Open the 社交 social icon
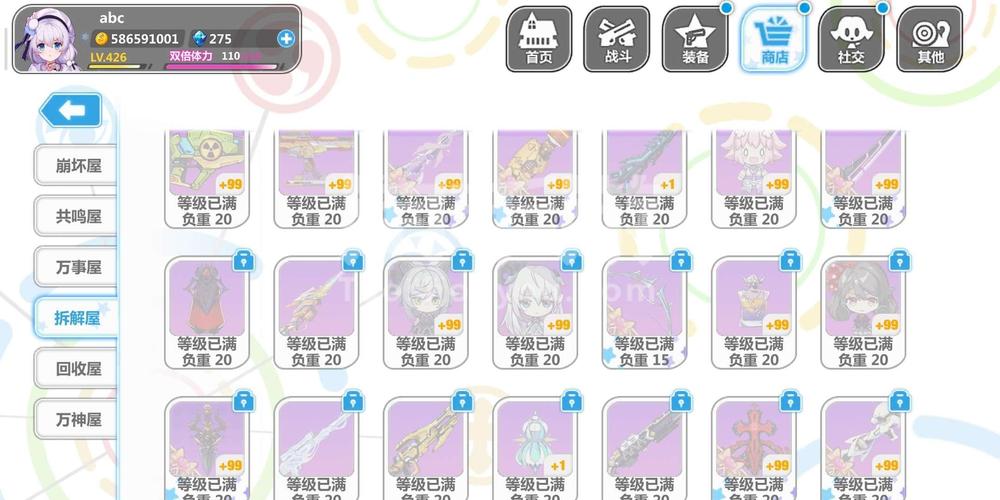The height and width of the screenshot is (500, 1000). [851, 39]
